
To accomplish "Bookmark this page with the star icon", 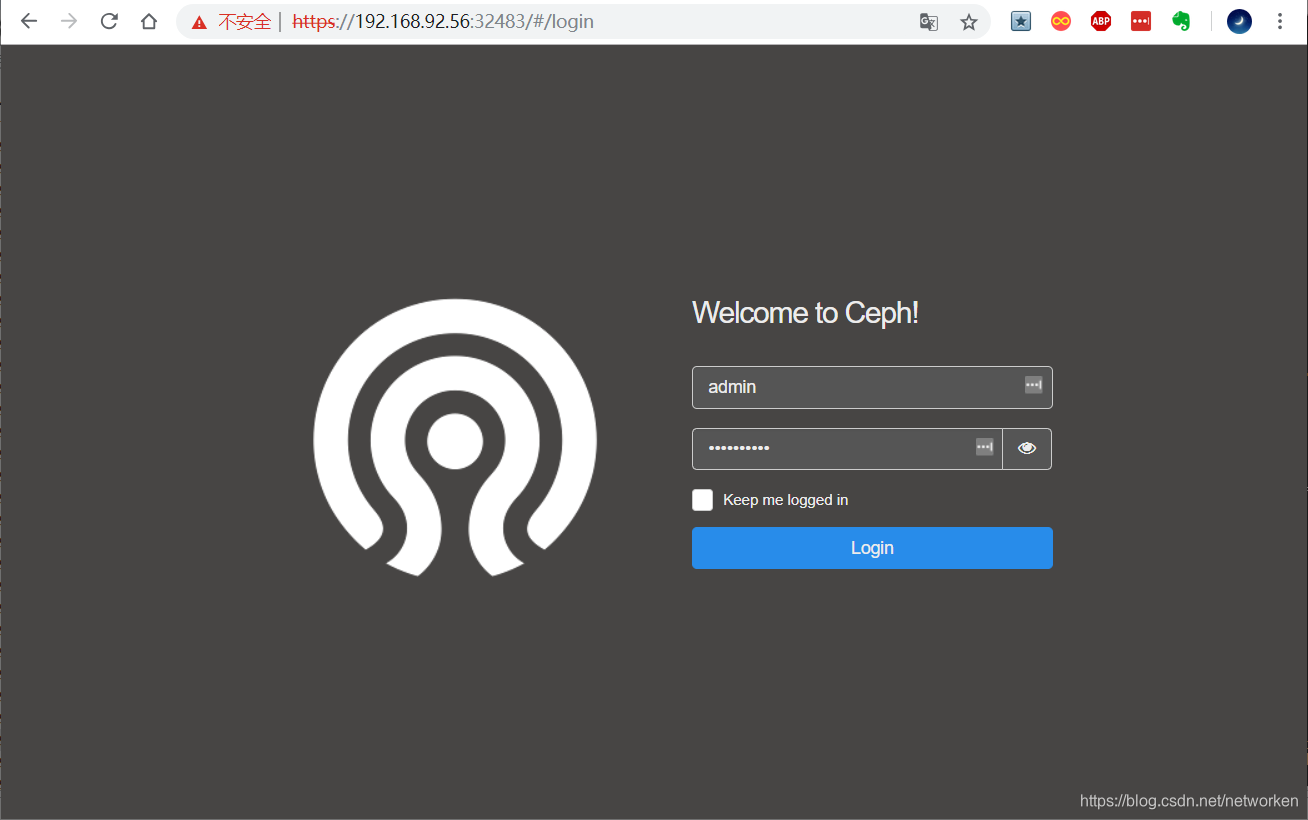I will 969,22.
